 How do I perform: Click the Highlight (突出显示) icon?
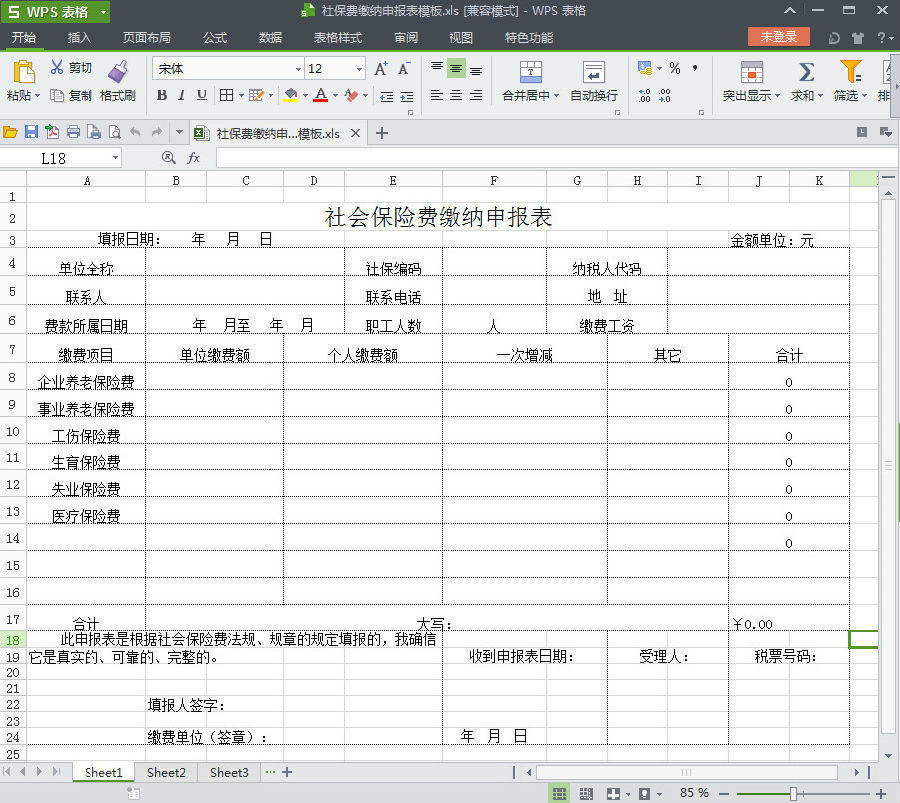[751, 72]
